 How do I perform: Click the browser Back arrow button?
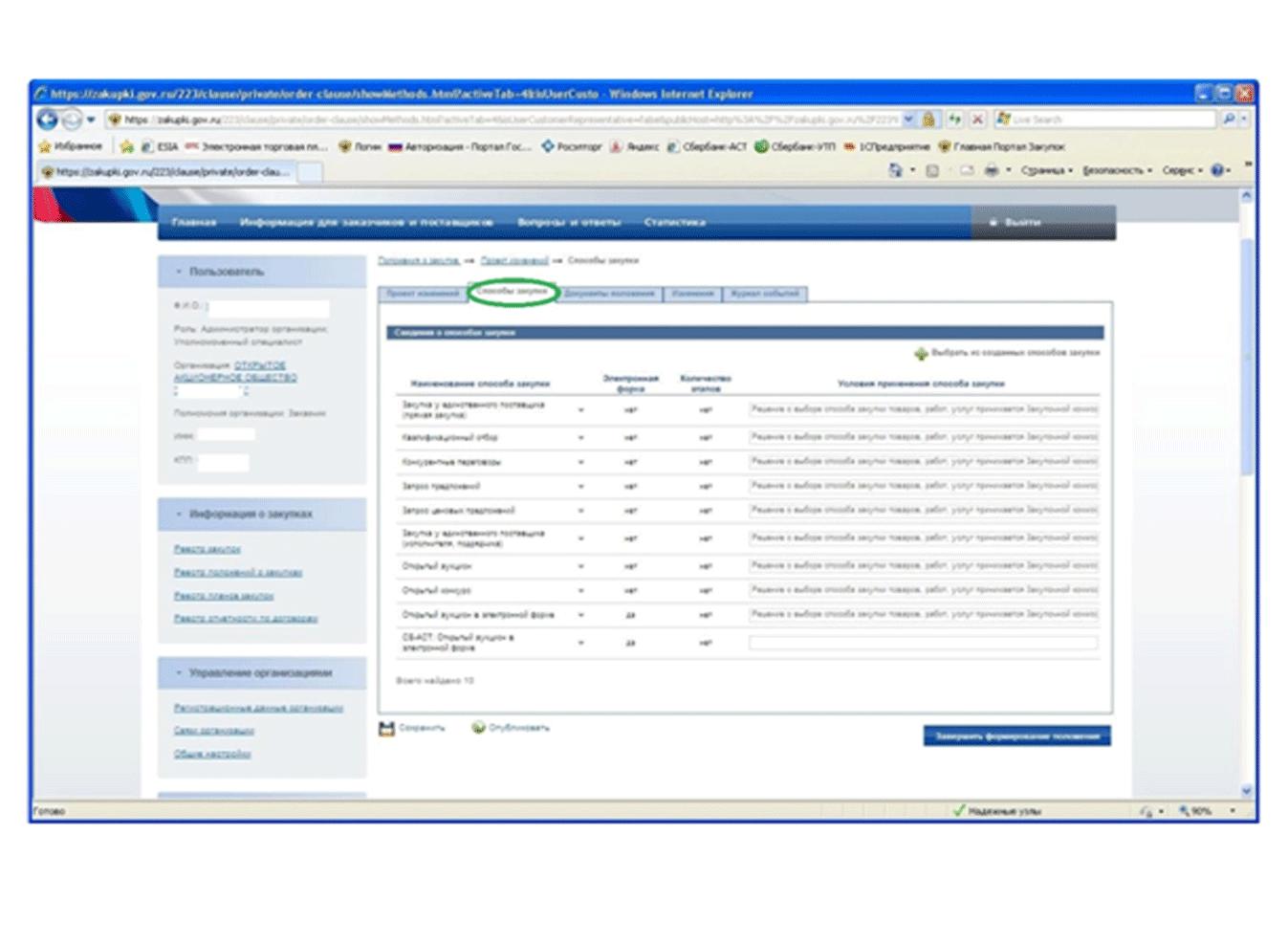47,120
